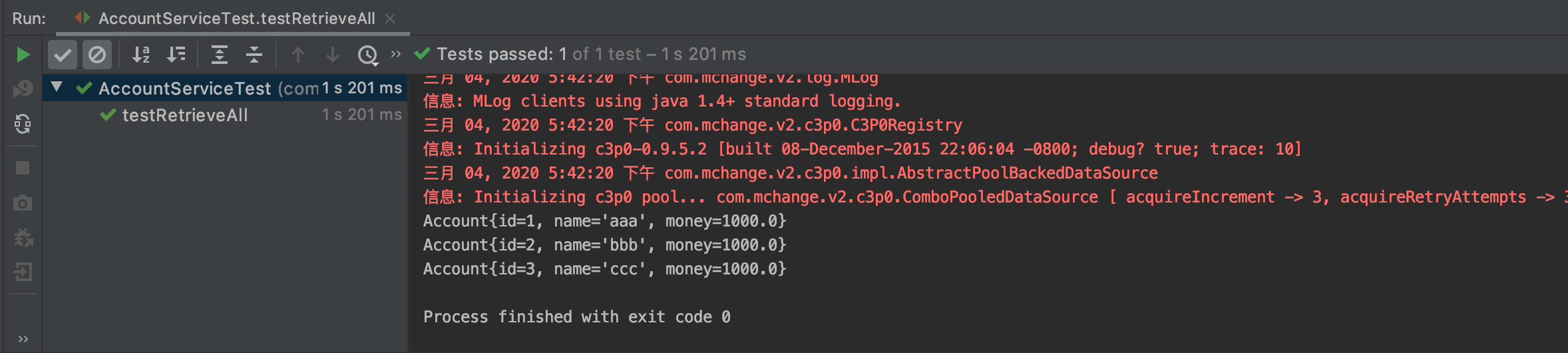The height and width of the screenshot is (353, 1568).
Task: Toggle auto-test rerun icon
Action: [x=23, y=124]
